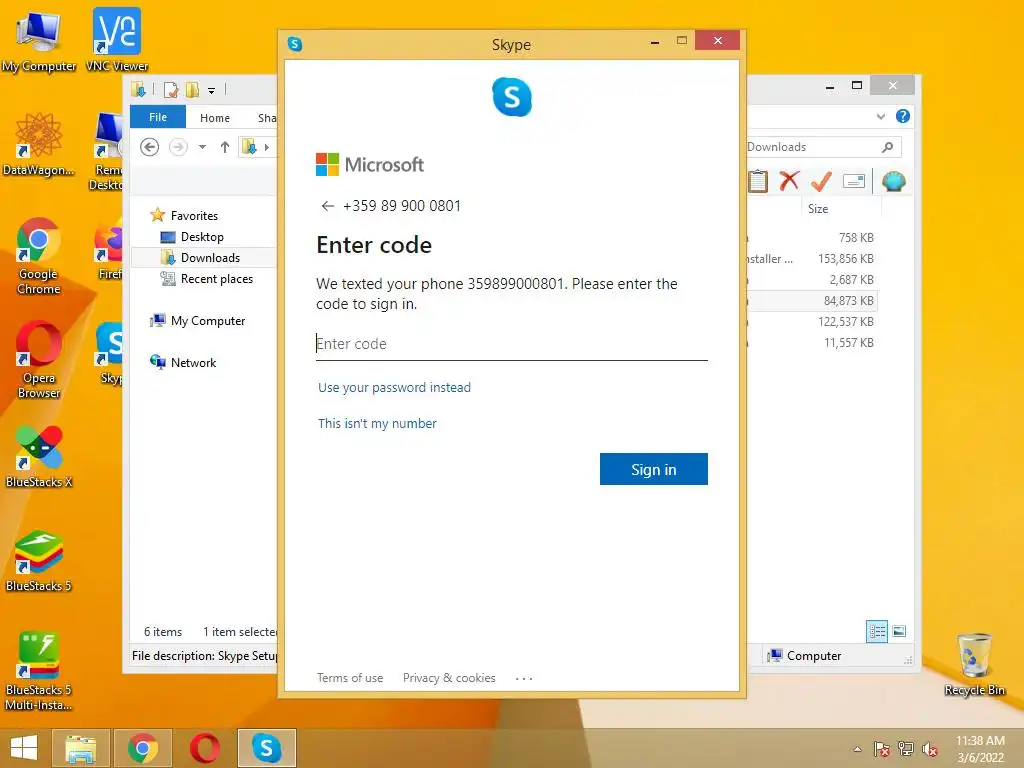Open BlueStacks 5 desktop shortcut

(39, 561)
